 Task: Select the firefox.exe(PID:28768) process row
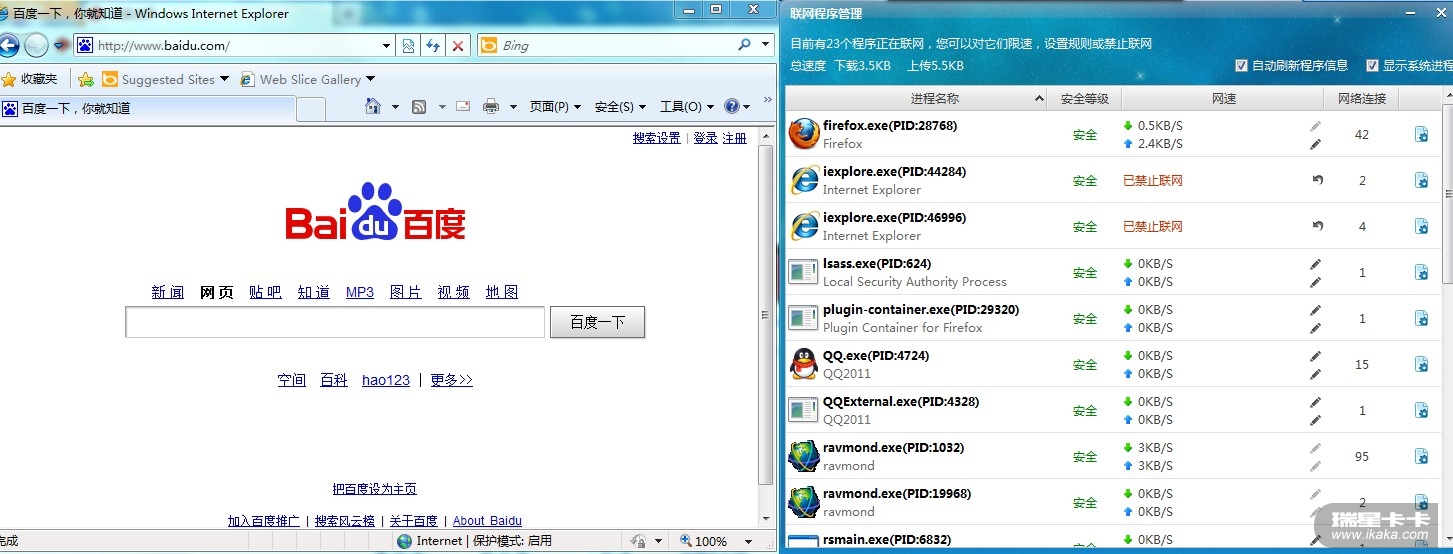pyautogui.click(x=1113, y=134)
